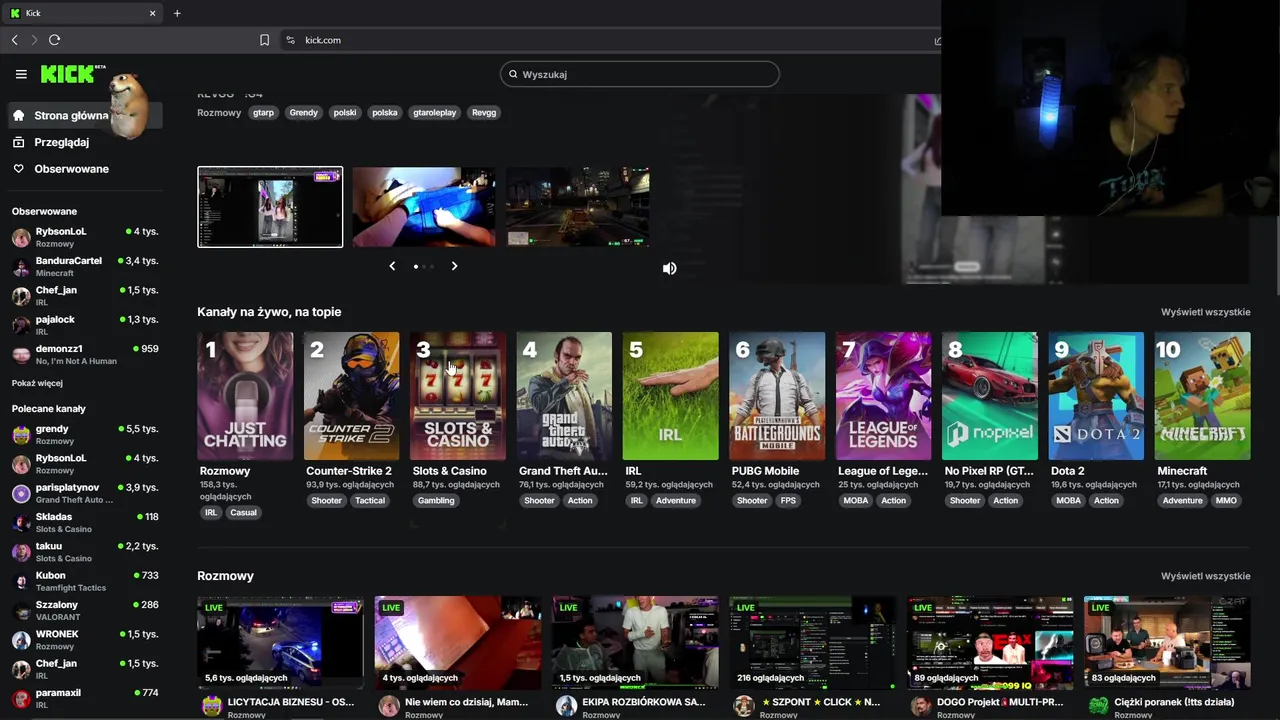Open League of Legends category card
This screenshot has height=720, width=1280.
[x=883, y=396]
